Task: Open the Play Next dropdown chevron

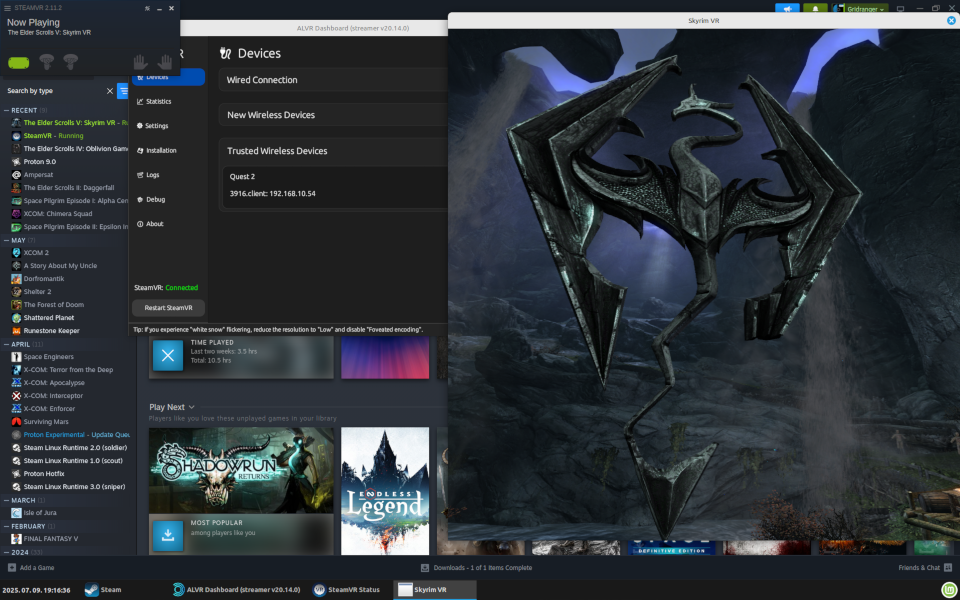Action: (x=192, y=407)
